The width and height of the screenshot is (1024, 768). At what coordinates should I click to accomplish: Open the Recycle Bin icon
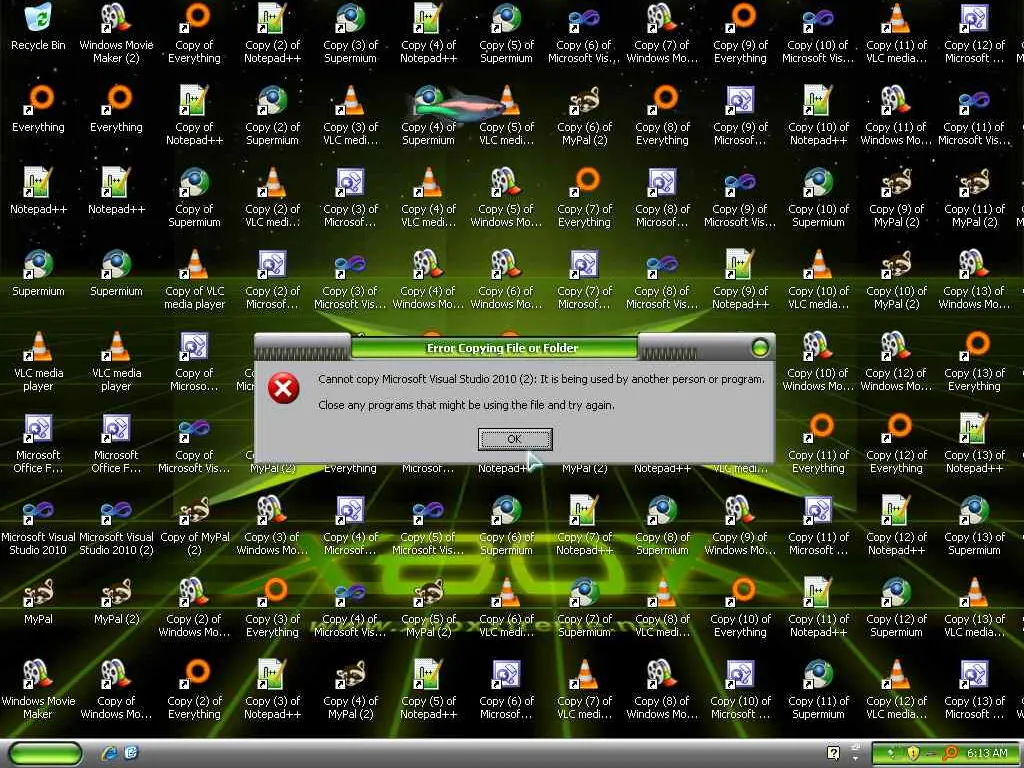[x=38, y=29]
